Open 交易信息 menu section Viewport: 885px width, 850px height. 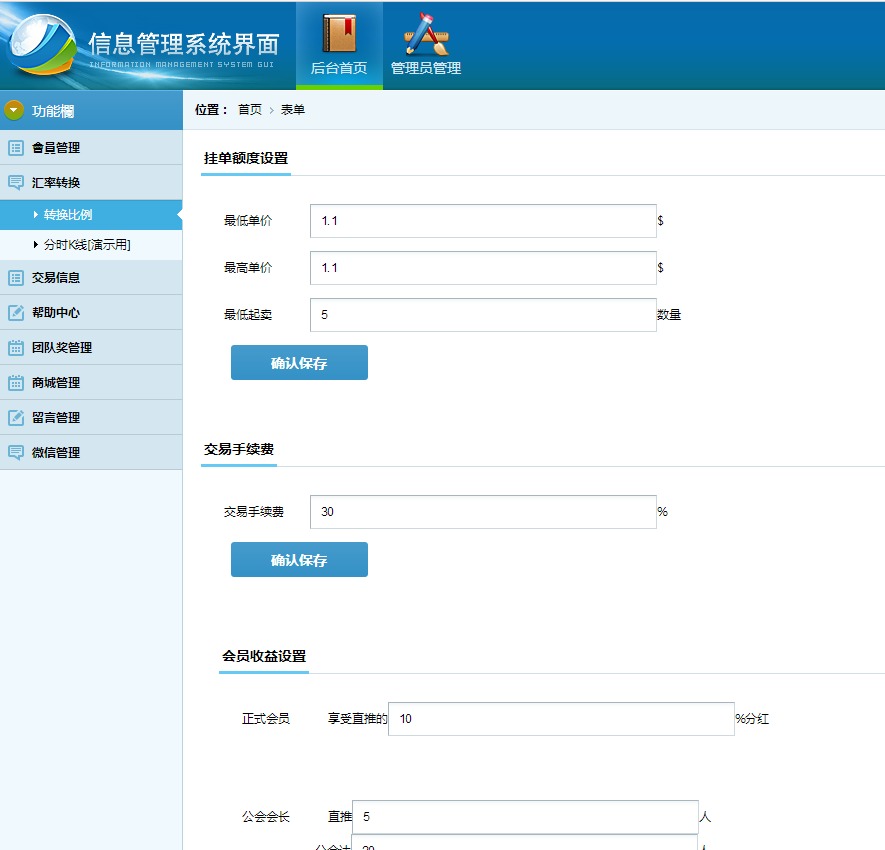click(x=91, y=278)
